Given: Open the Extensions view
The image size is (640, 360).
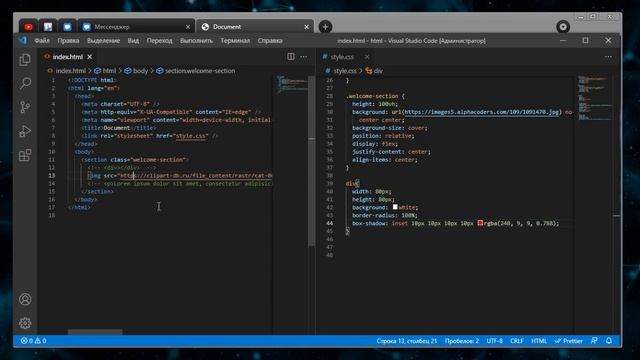Looking at the screenshot, I should coord(25,155).
